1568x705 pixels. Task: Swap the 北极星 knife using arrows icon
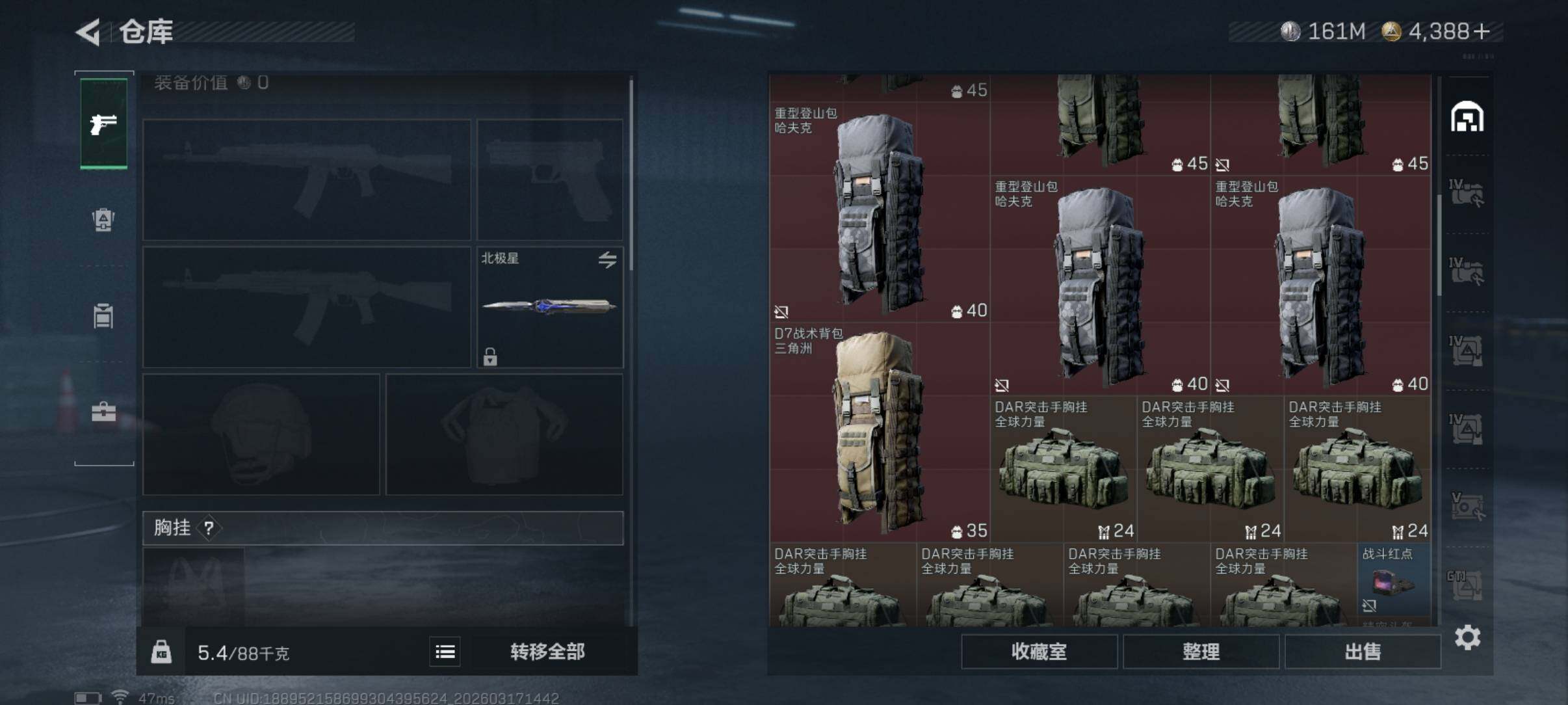click(607, 260)
